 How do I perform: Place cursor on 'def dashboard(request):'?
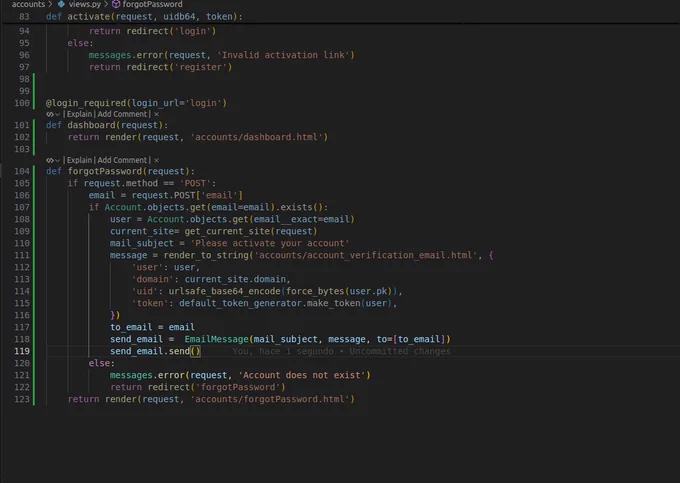[107, 125]
